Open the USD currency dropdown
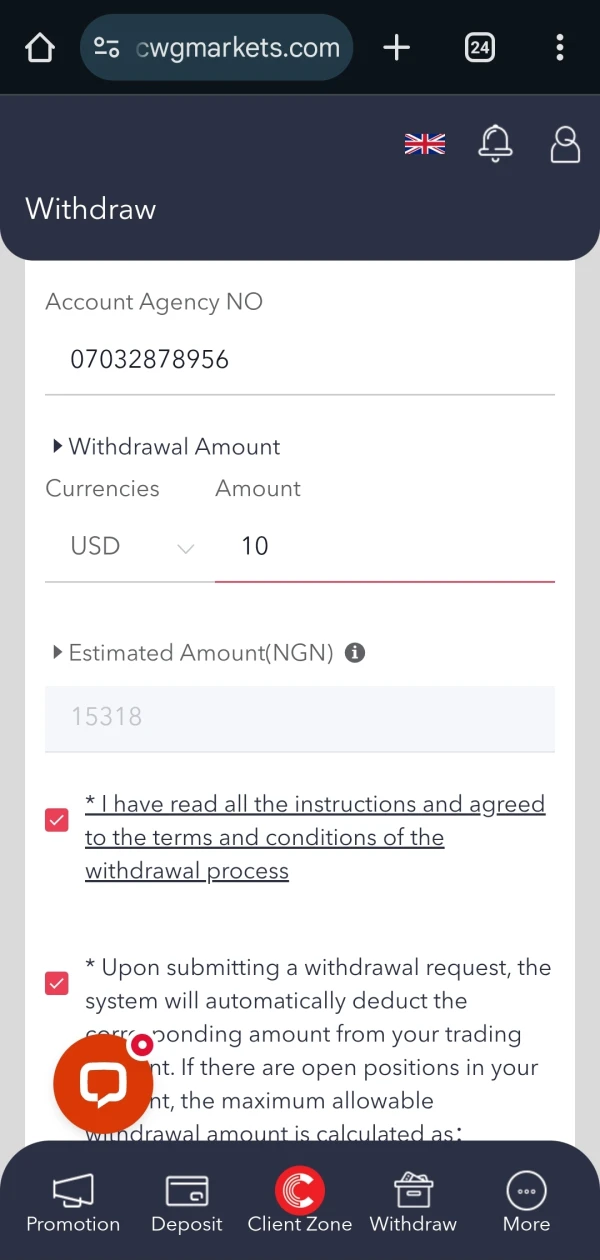The height and width of the screenshot is (1260, 600). [130, 546]
